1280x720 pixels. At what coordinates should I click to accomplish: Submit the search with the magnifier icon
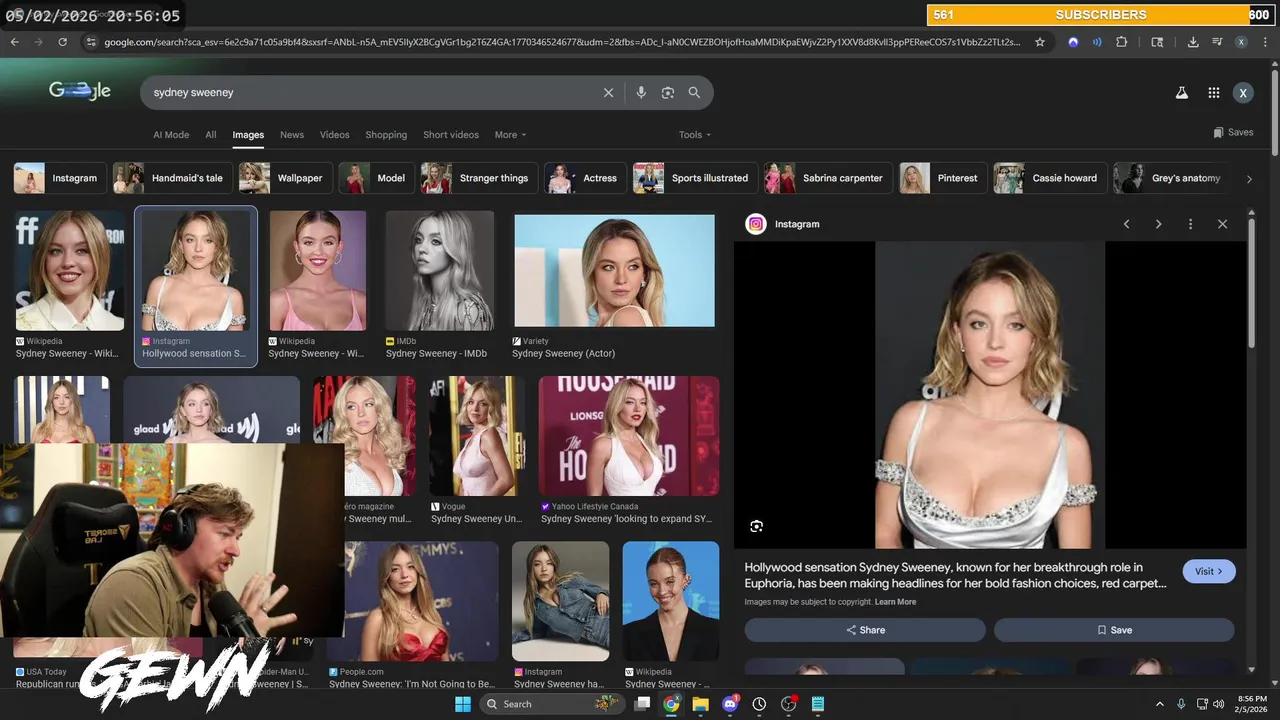694,92
